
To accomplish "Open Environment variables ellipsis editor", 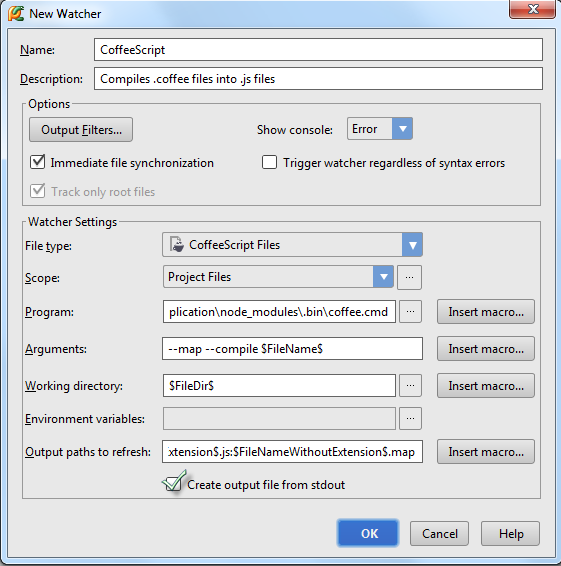I will (x=410, y=419).
